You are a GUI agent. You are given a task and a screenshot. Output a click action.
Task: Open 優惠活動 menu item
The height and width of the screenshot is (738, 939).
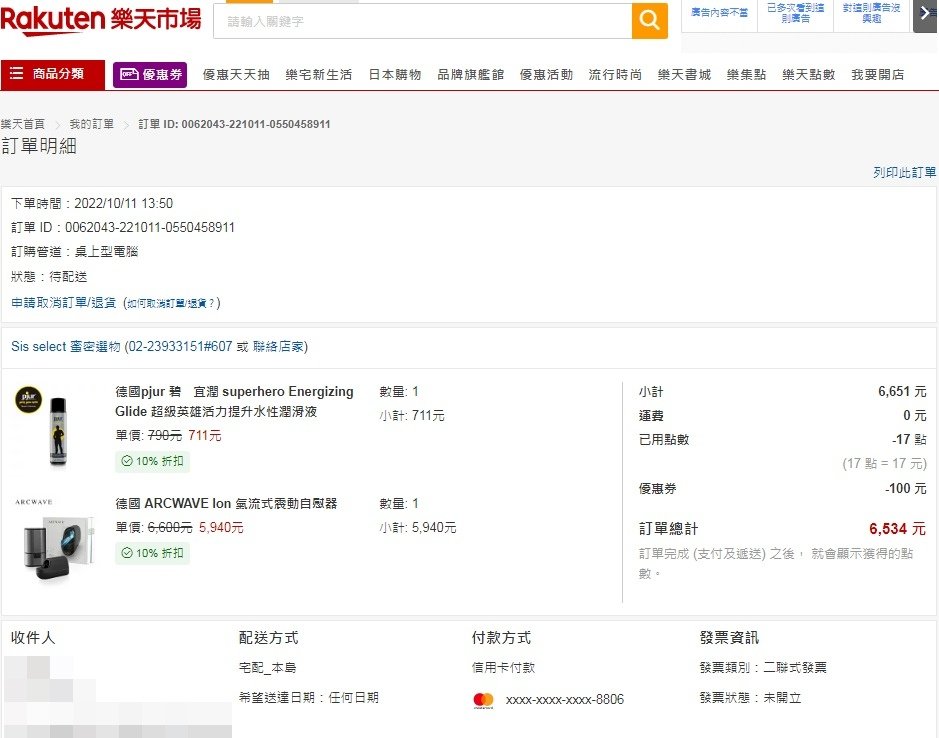pos(546,75)
